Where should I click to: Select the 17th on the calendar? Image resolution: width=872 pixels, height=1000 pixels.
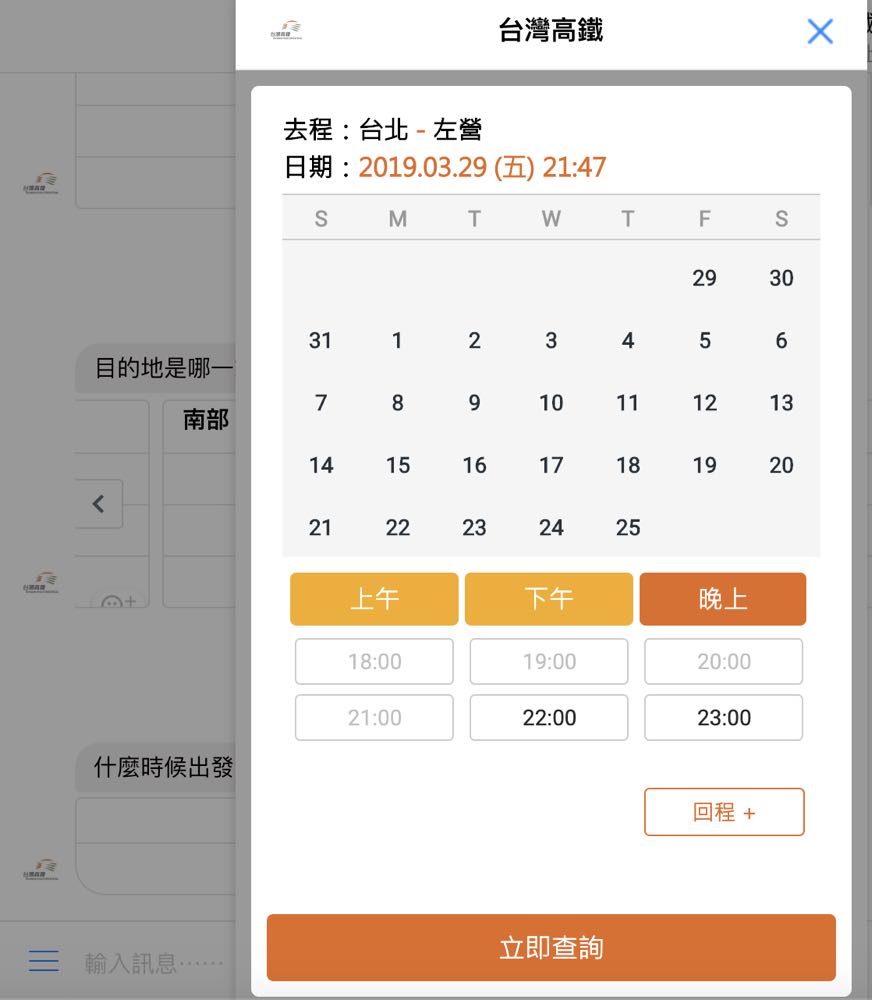pos(551,466)
